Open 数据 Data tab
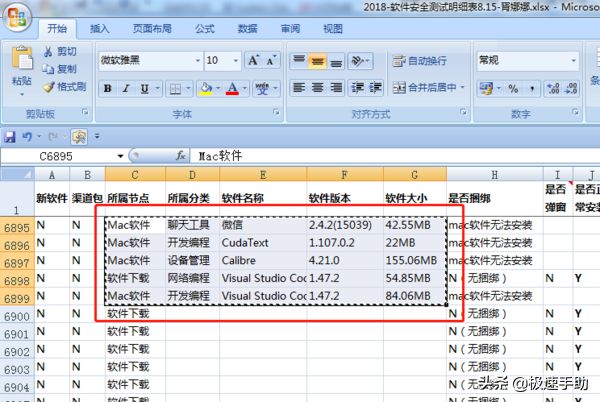 [x=247, y=29]
